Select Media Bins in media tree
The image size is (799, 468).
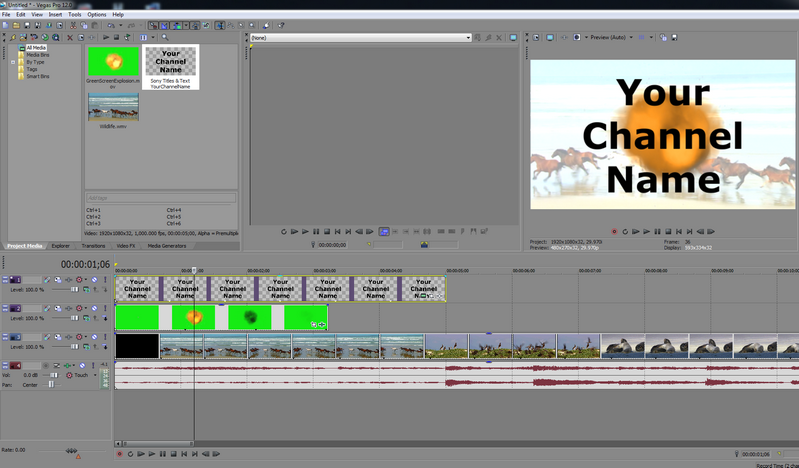tap(38, 55)
